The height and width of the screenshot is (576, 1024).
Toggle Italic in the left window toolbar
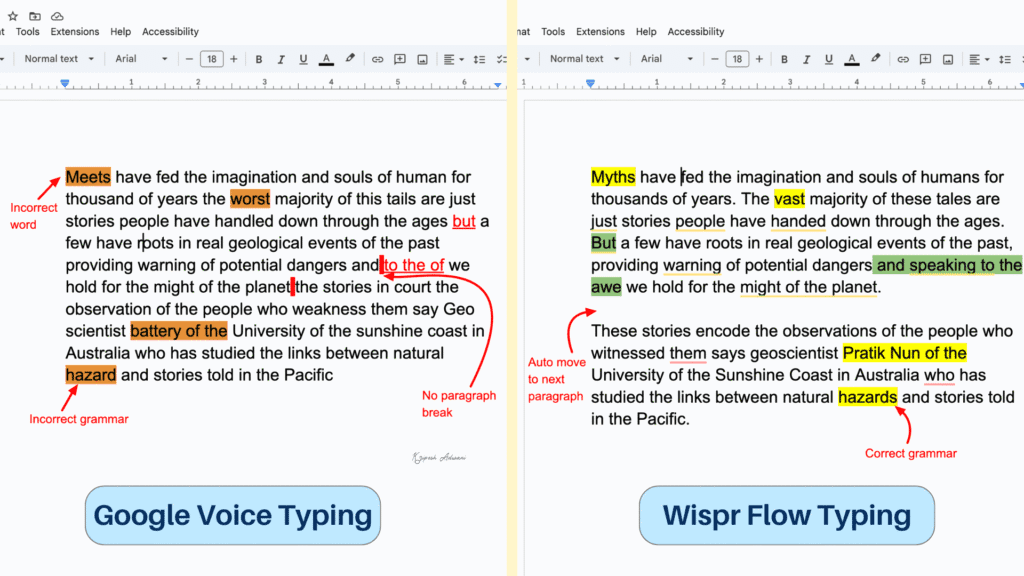[x=281, y=59]
